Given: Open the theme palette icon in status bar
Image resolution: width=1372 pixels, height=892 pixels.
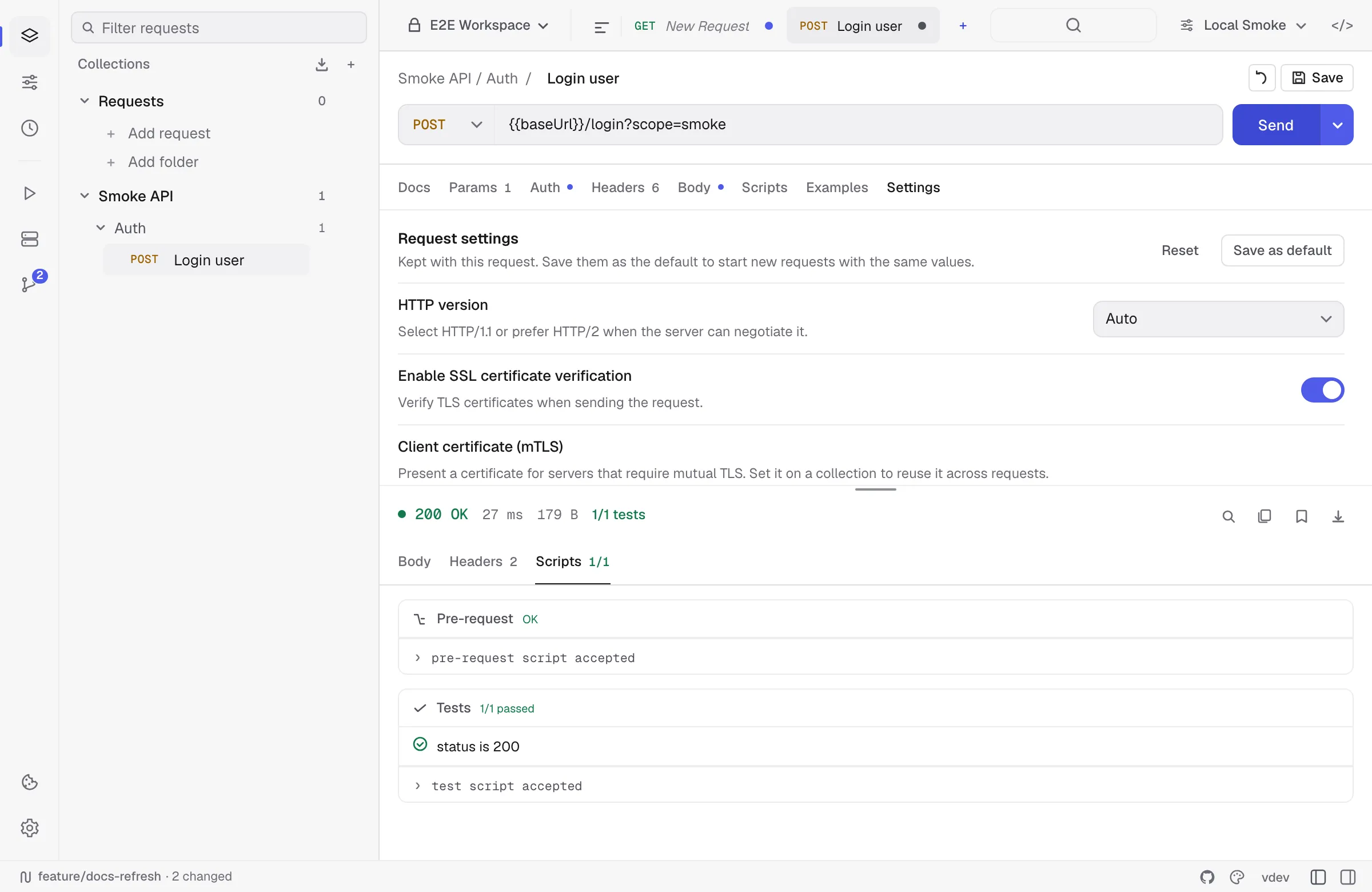Looking at the screenshot, I should [x=1237, y=877].
